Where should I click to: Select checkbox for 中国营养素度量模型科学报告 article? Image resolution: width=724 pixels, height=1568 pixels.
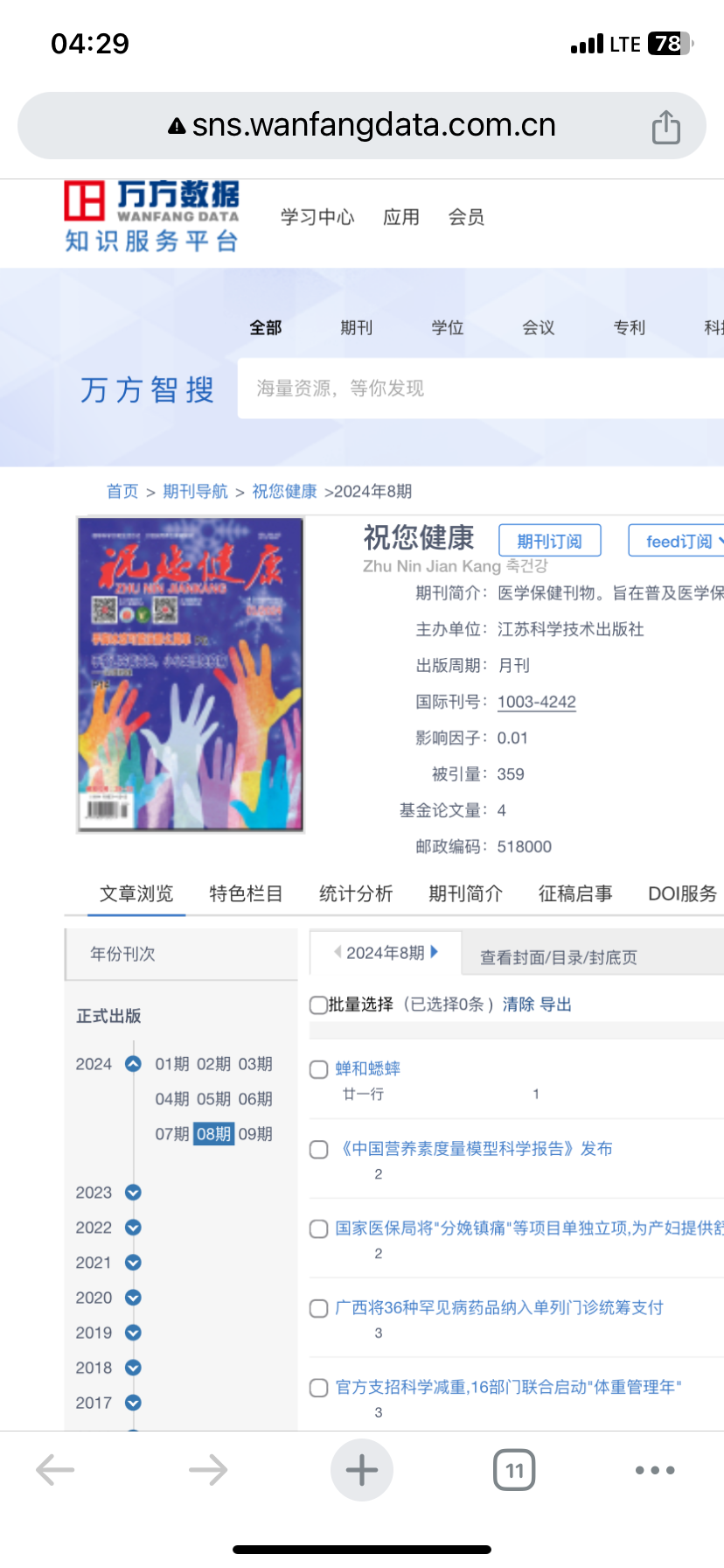tap(319, 1149)
